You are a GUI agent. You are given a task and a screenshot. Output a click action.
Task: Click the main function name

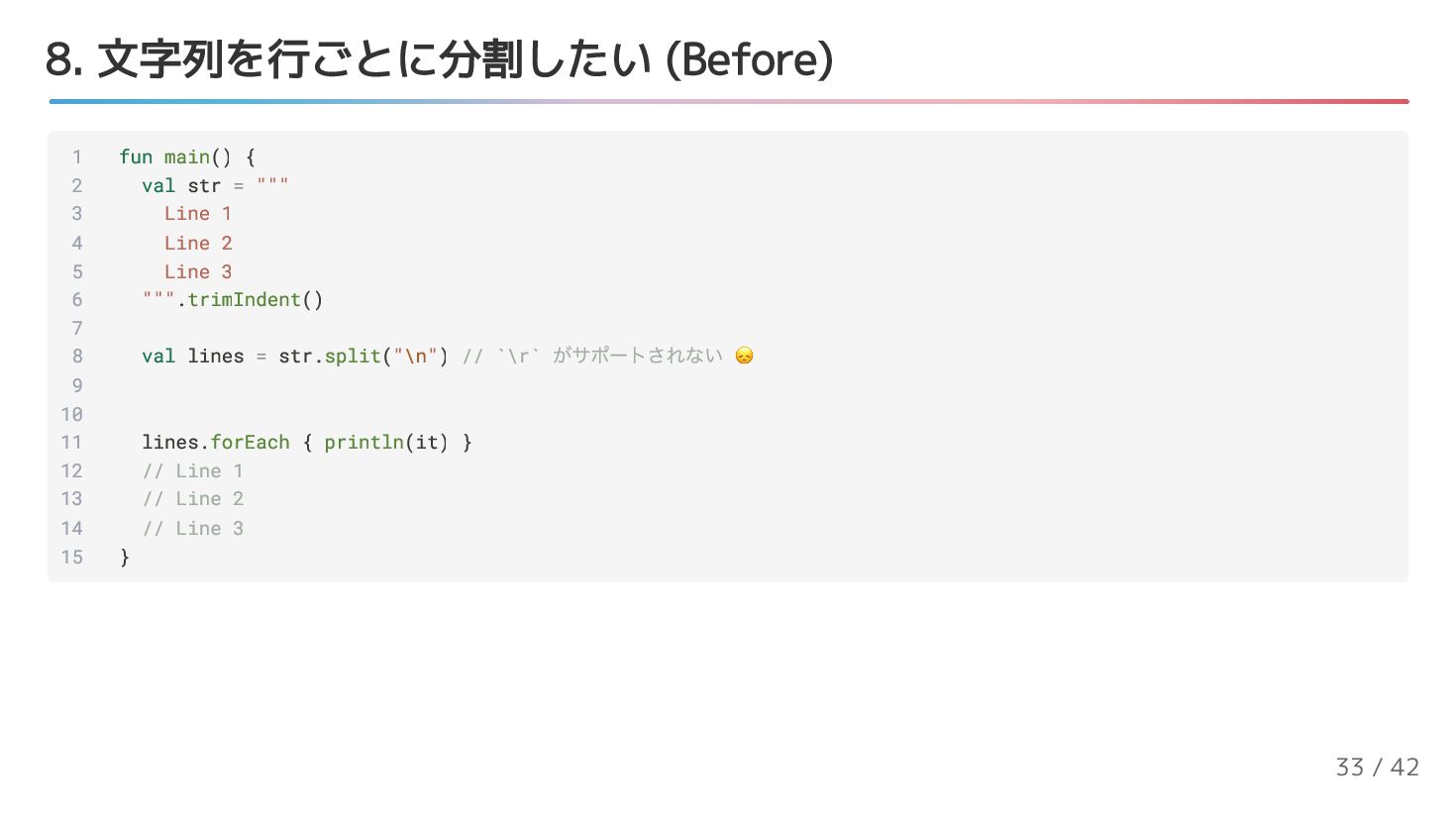pyautogui.click(x=187, y=156)
